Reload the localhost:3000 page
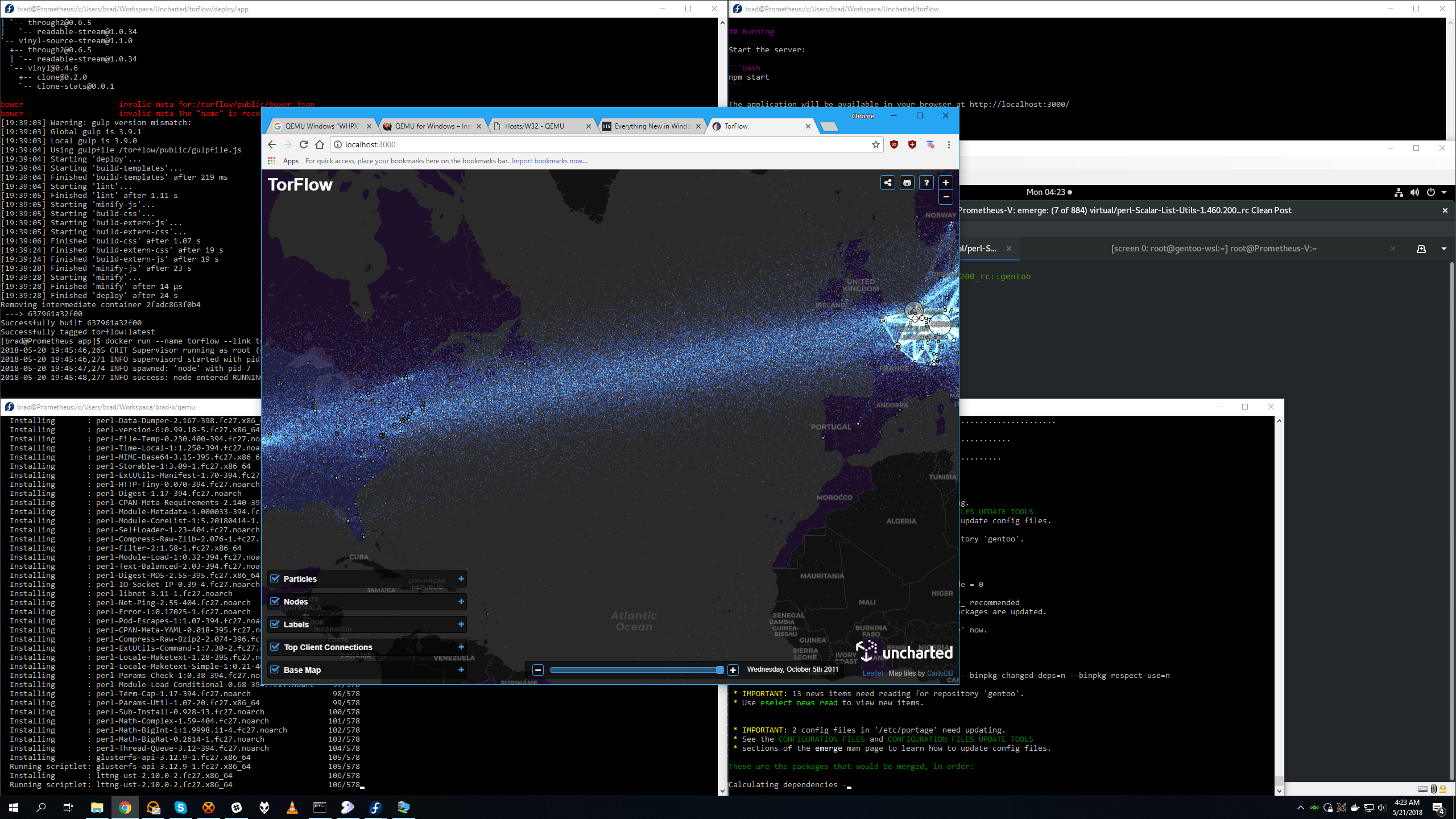 pos(304,144)
